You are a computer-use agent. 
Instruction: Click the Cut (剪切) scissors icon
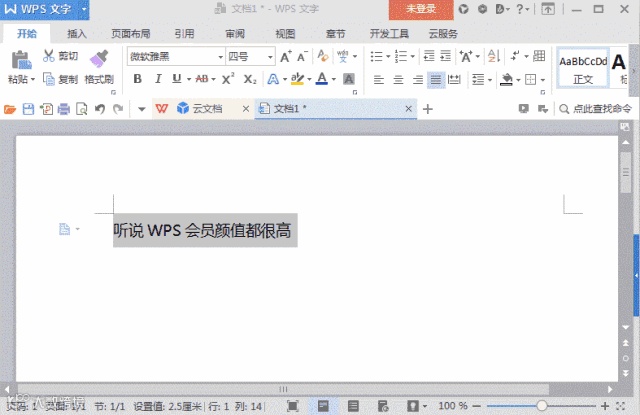point(49,55)
